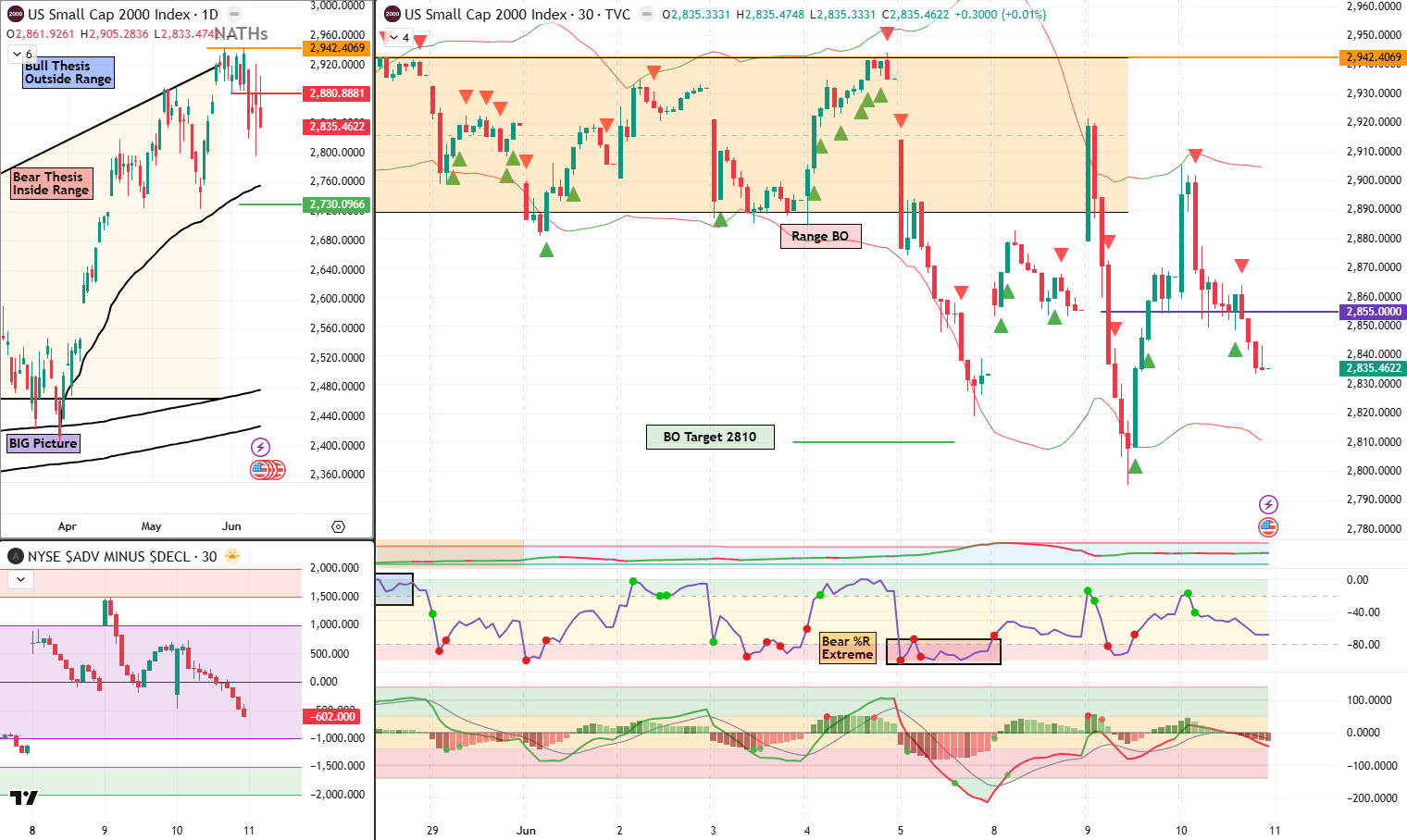Select the 'Bear %R Extreme' label

click(847, 648)
